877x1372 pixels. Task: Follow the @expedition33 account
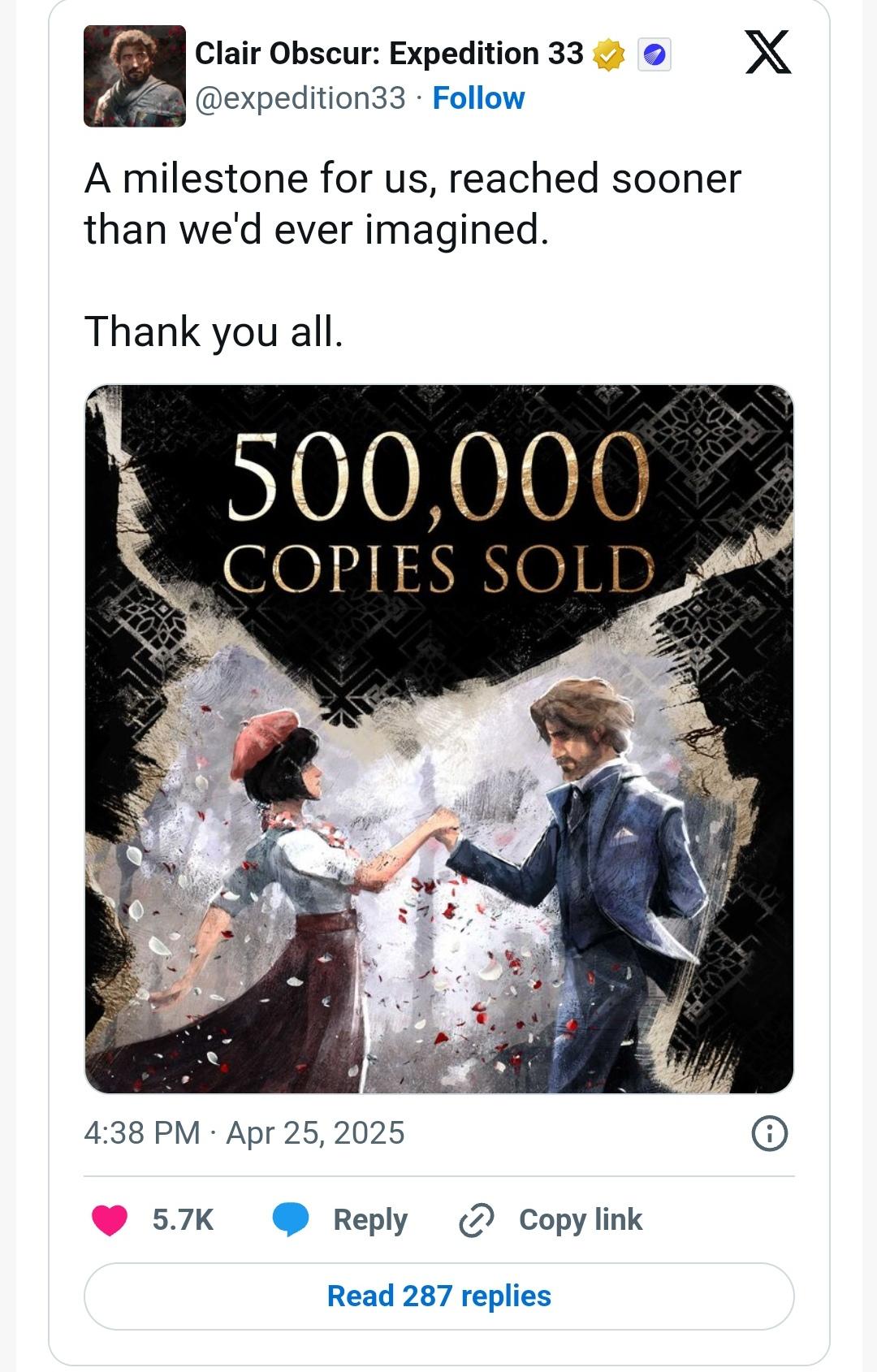click(478, 98)
